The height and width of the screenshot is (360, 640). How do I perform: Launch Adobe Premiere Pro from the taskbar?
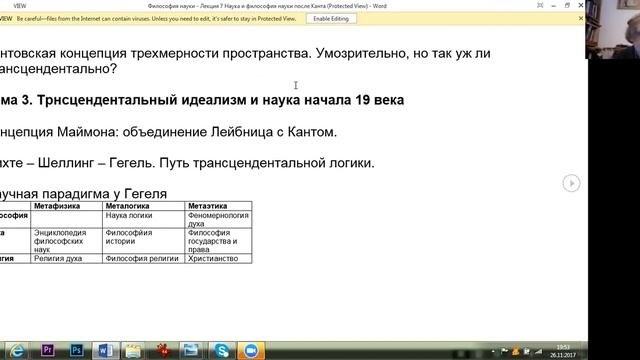click(x=47, y=350)
